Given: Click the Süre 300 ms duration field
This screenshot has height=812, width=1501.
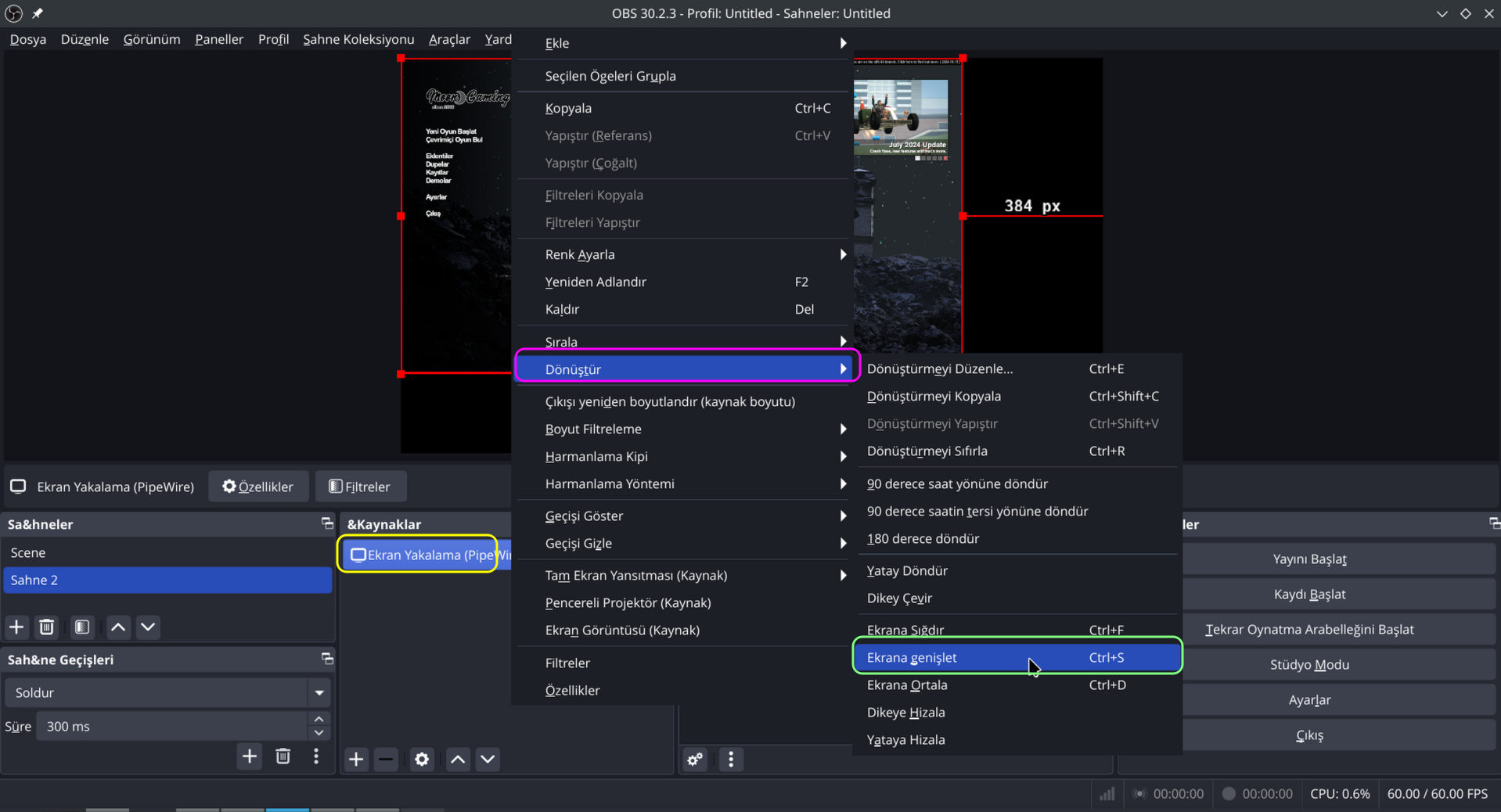Looking at the screenshot, I should [x=173, y=726].
